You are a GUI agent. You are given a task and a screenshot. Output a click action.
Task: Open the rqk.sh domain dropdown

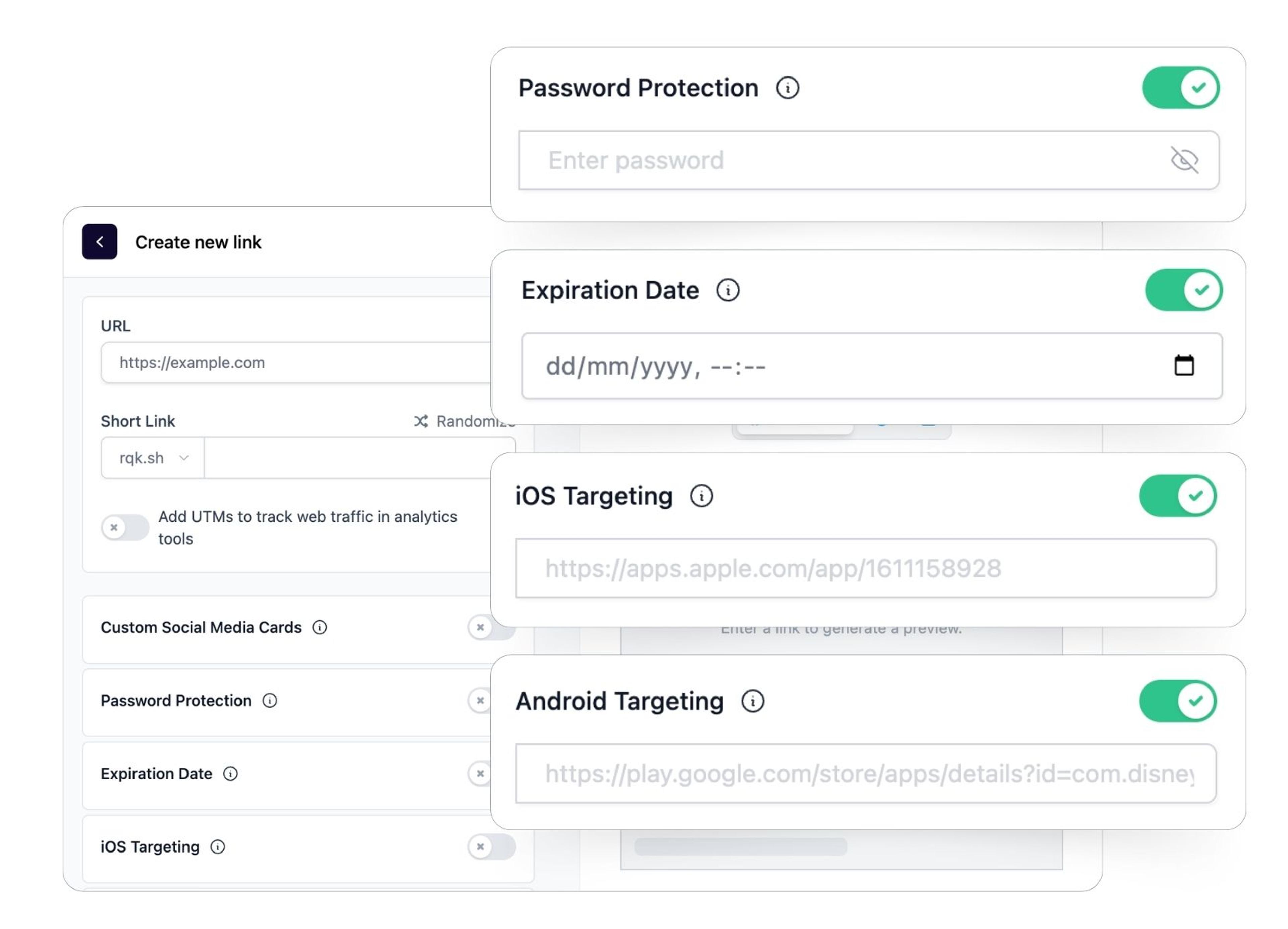pyautogui.click(x=153, y=458)
